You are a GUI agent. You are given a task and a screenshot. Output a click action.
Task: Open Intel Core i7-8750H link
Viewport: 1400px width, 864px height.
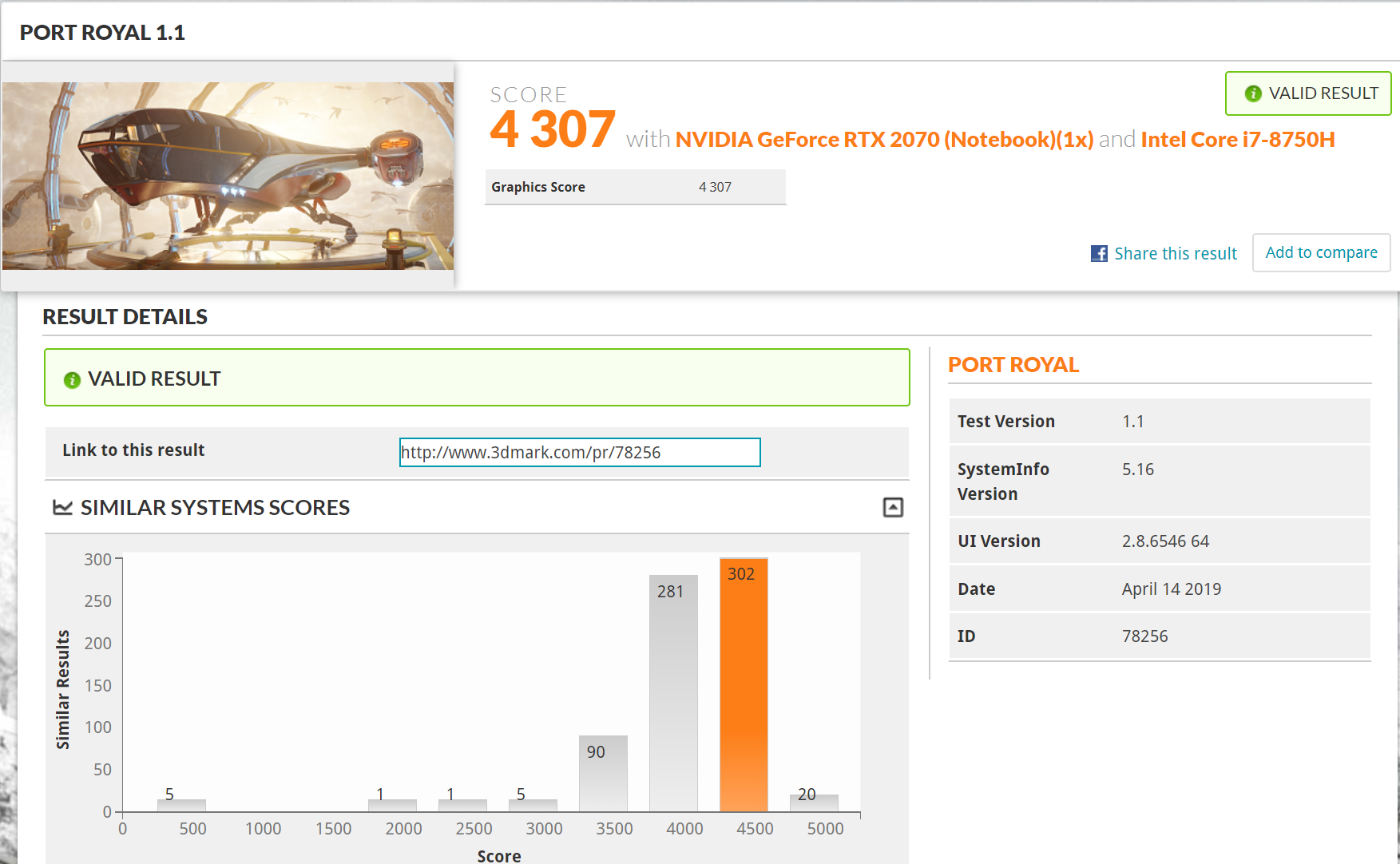click(1238, 140)
